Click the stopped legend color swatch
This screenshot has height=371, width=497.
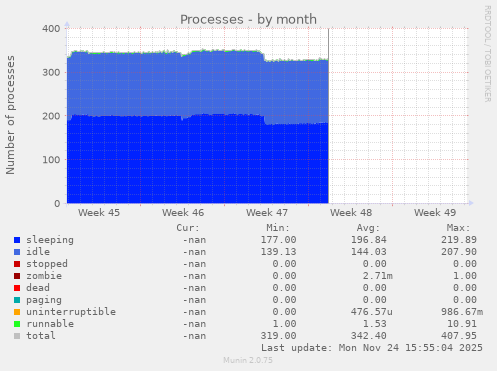[17, 264]
